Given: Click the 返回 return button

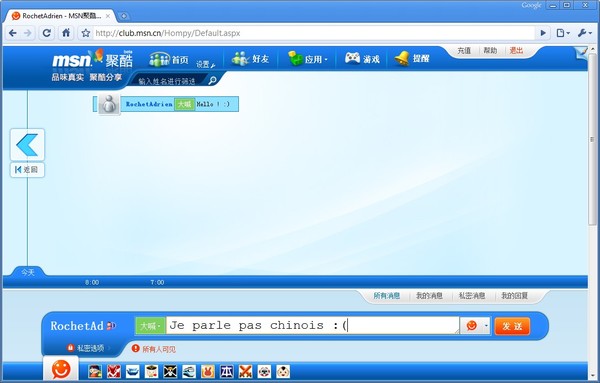Looking at the screenshot, I should tap(27, 169).
